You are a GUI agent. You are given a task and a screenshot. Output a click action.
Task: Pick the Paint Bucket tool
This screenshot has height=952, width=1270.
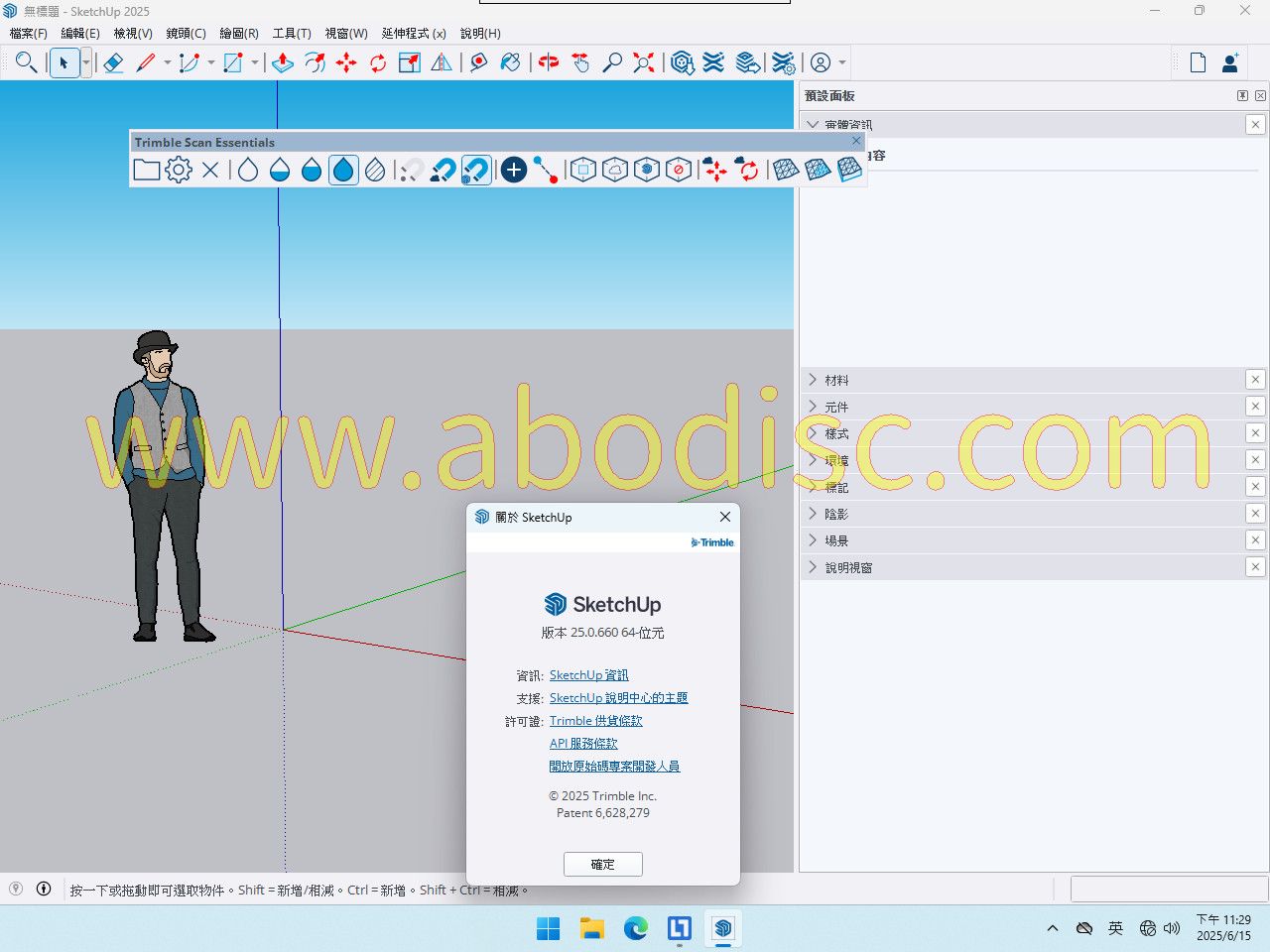point(511,62)
